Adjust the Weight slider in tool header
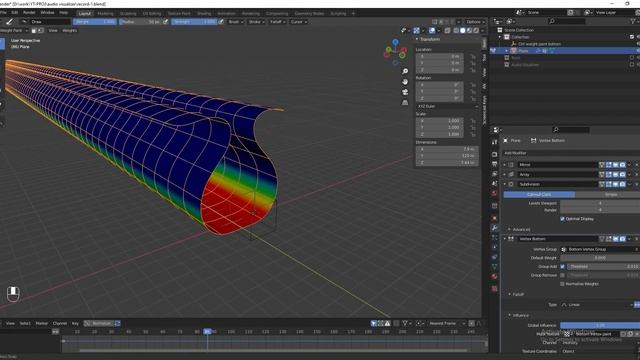Viewport: 640px width, 360px height. 95,22
